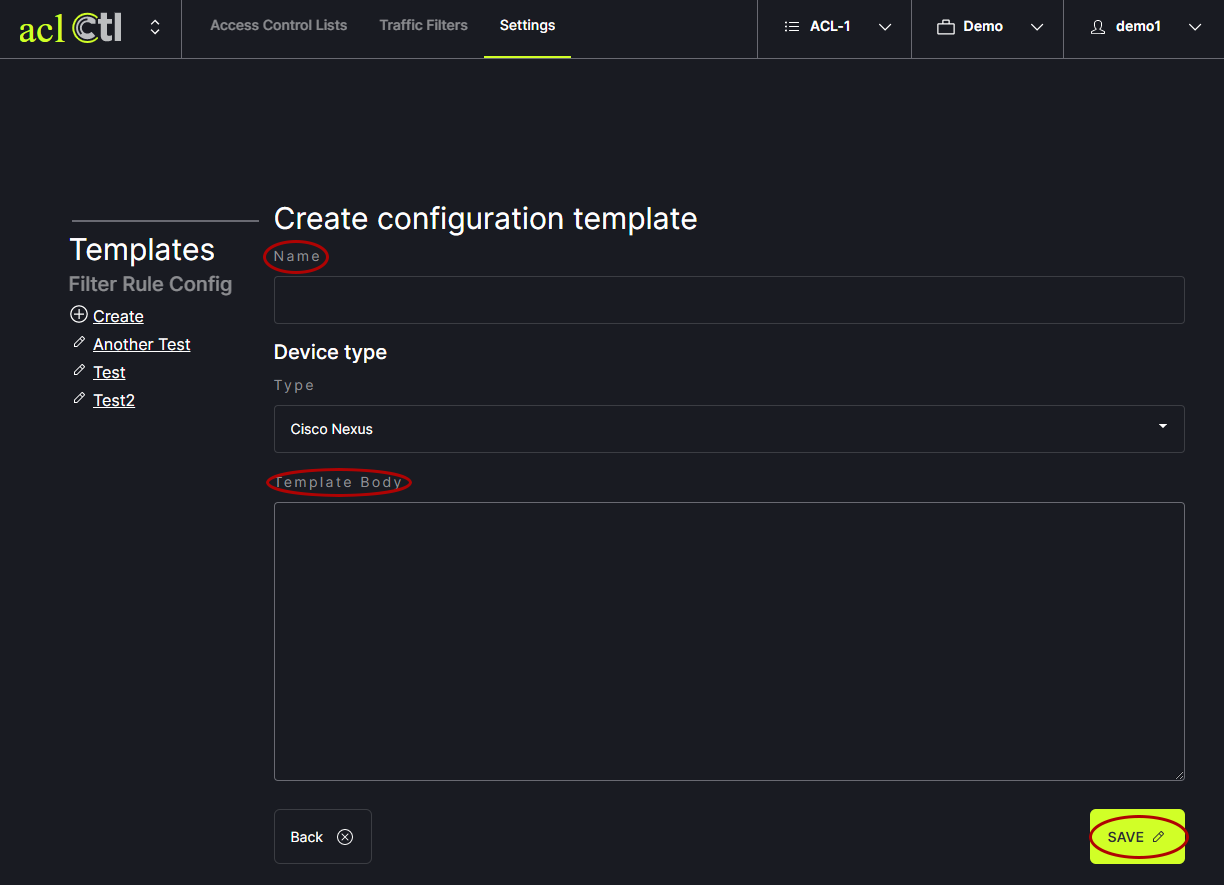Expand the app switcher next to logo

pos(155,27)
